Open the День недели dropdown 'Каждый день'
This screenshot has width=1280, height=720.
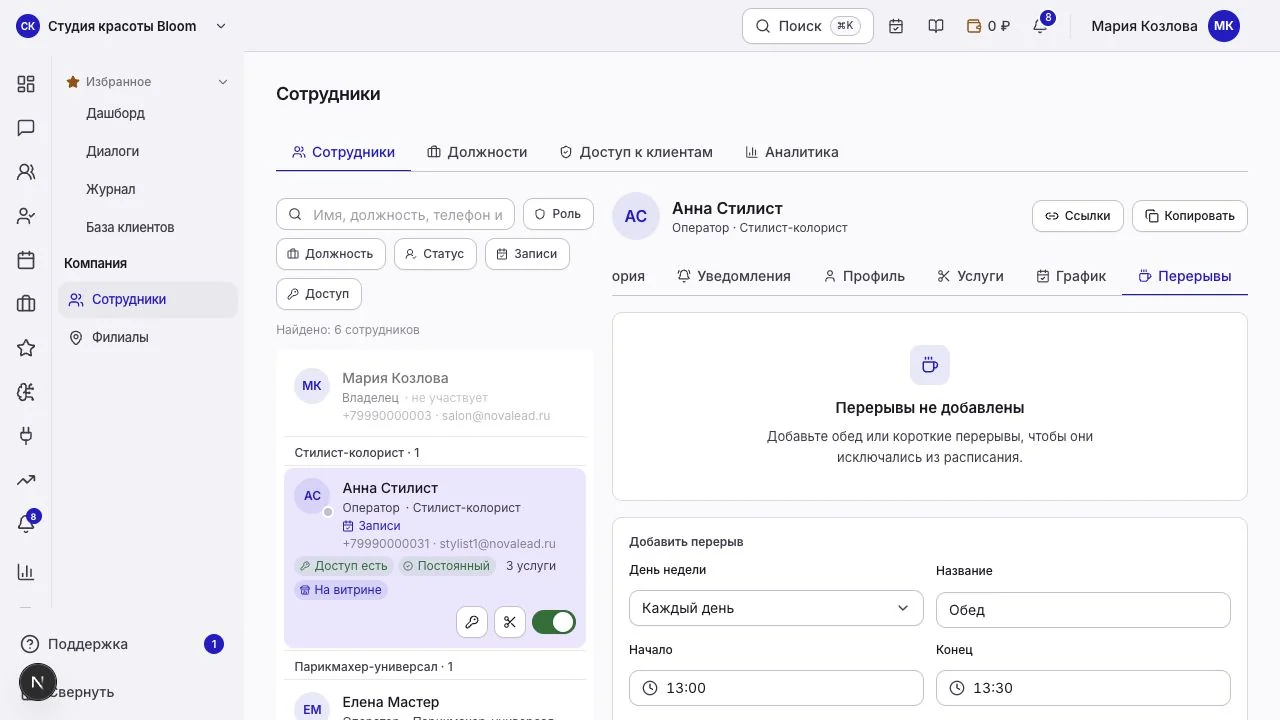pyautogui.click(x=776, y=608)
